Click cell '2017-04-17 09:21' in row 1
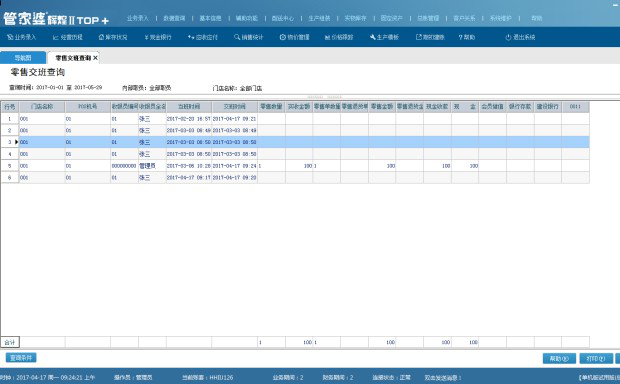620x384 pixels. pos(234,119)
